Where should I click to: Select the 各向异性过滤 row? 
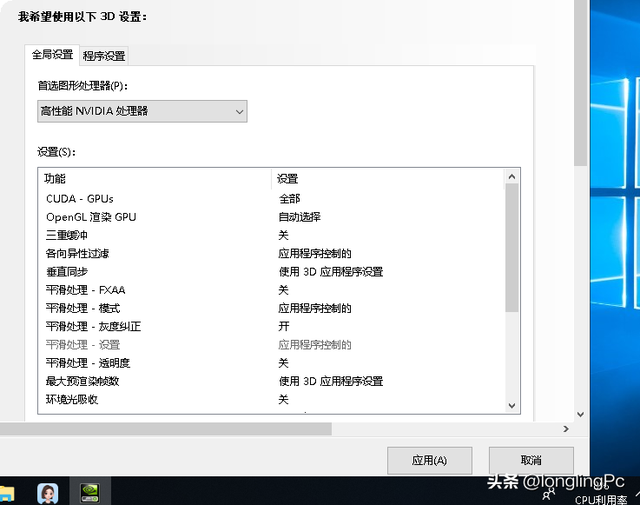(x=272, y=254)
